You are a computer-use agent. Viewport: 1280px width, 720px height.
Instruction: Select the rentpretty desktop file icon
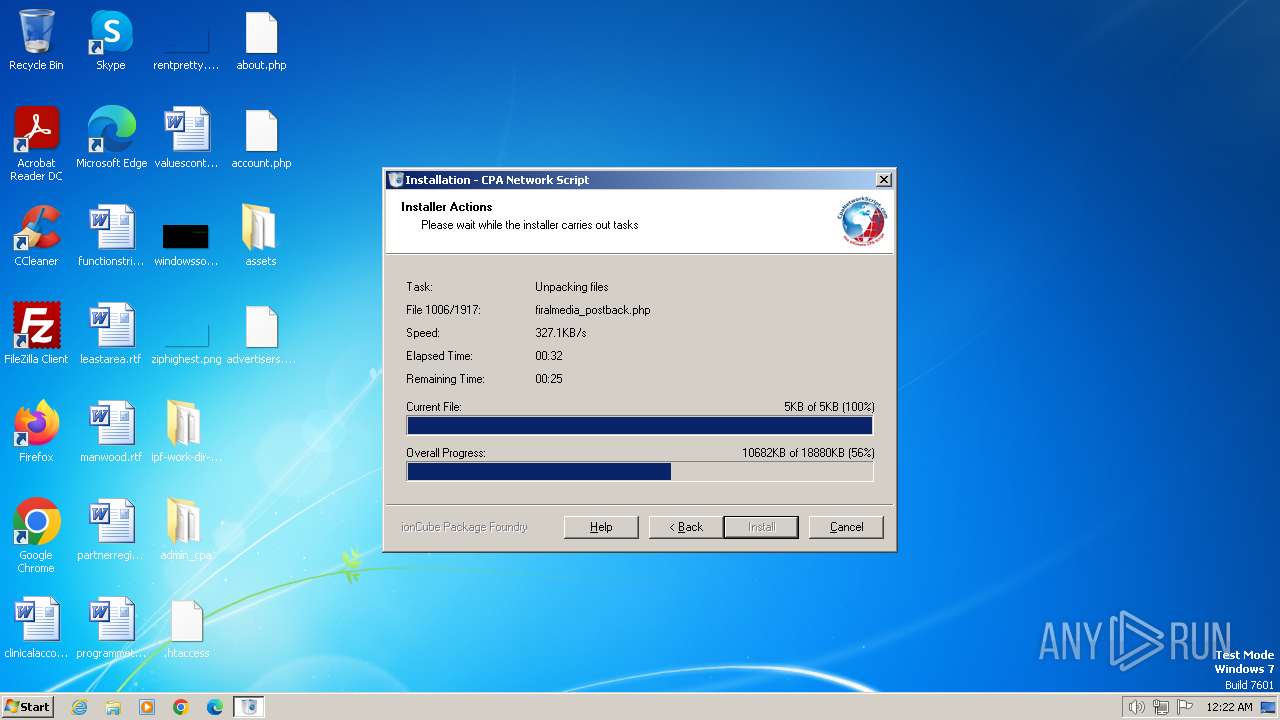click(x=186, y=40)
